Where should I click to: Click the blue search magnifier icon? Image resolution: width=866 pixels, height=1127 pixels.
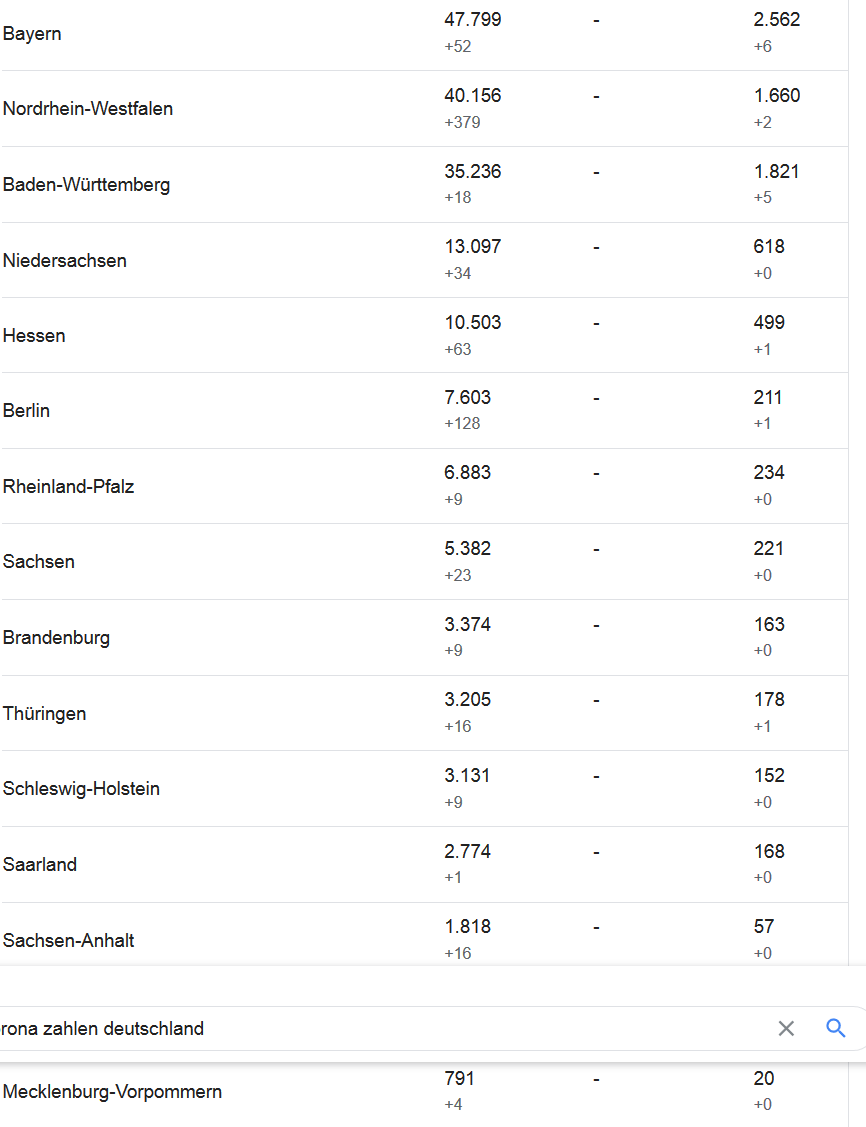pyautogui.click(x=835, y=1028)
